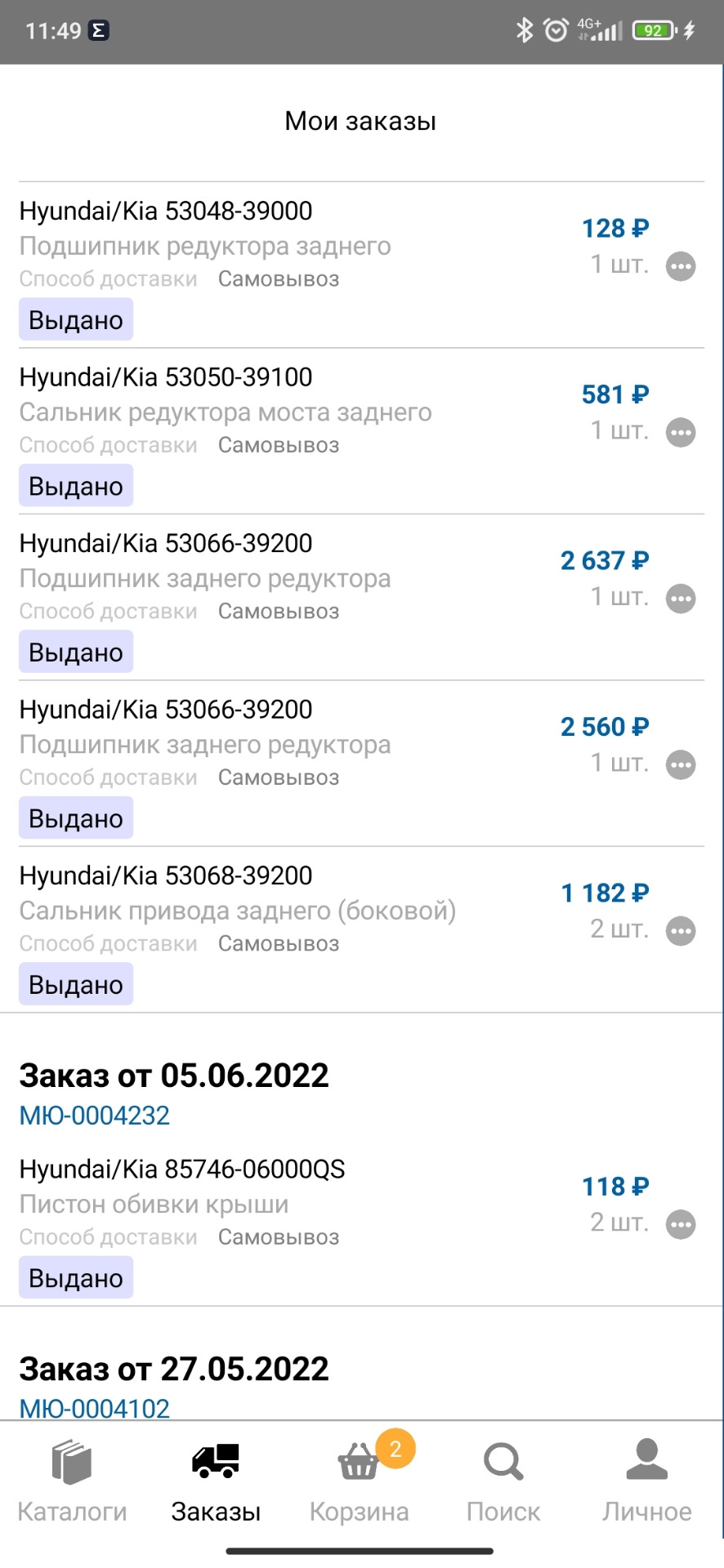Switch to the Корзина tab label
This screenshot has width=724, height=1568.
[359, 1512]
